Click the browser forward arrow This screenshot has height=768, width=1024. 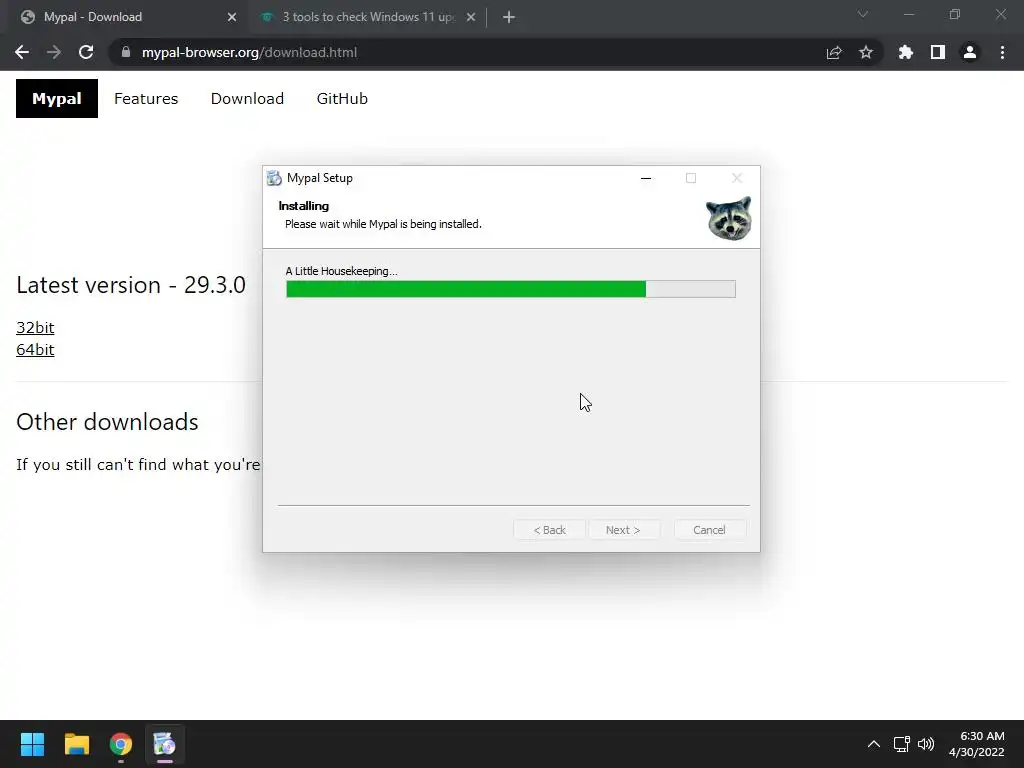tap(54, 52)
